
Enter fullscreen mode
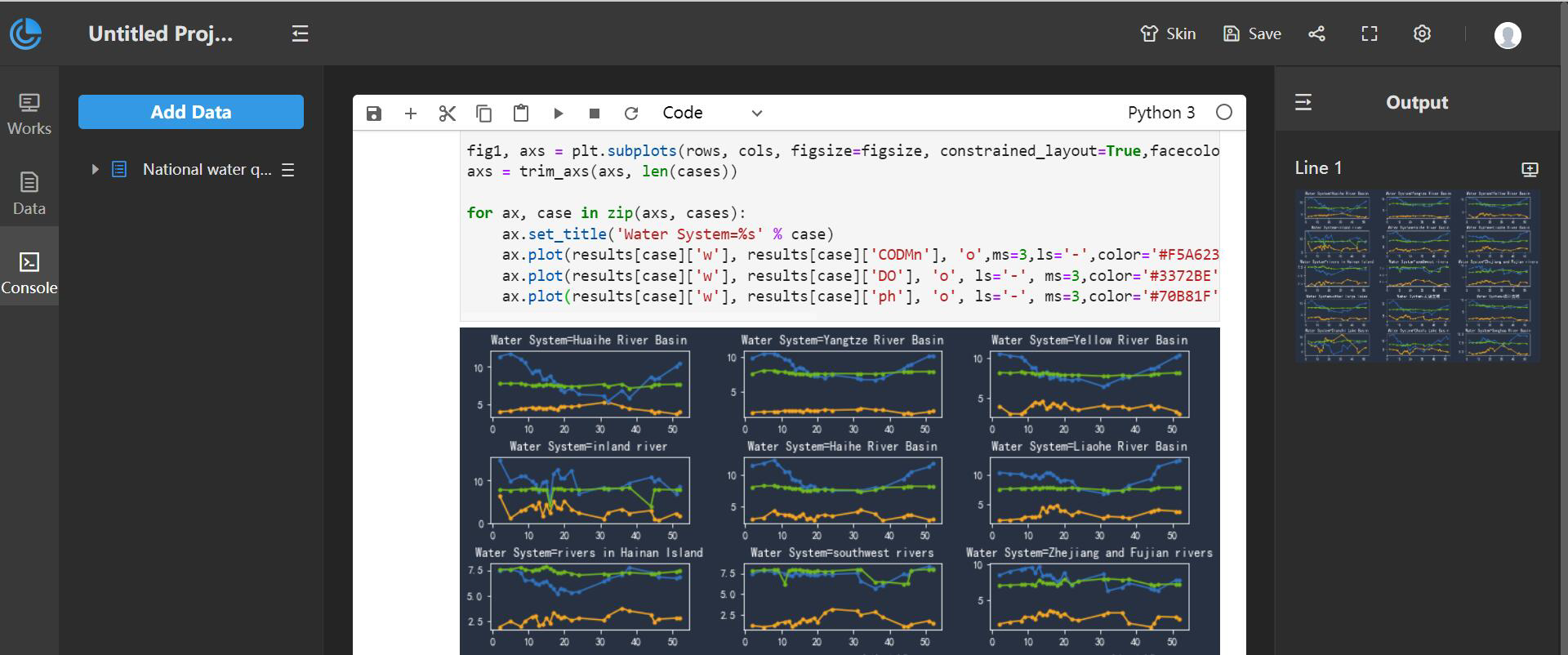tap(1370, 33)
